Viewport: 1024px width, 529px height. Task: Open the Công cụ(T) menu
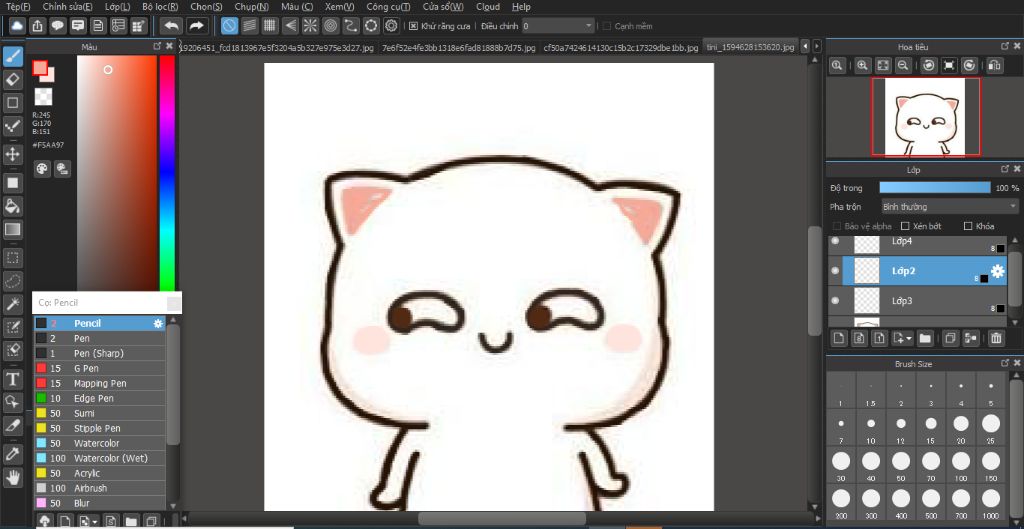click(389, 7)
